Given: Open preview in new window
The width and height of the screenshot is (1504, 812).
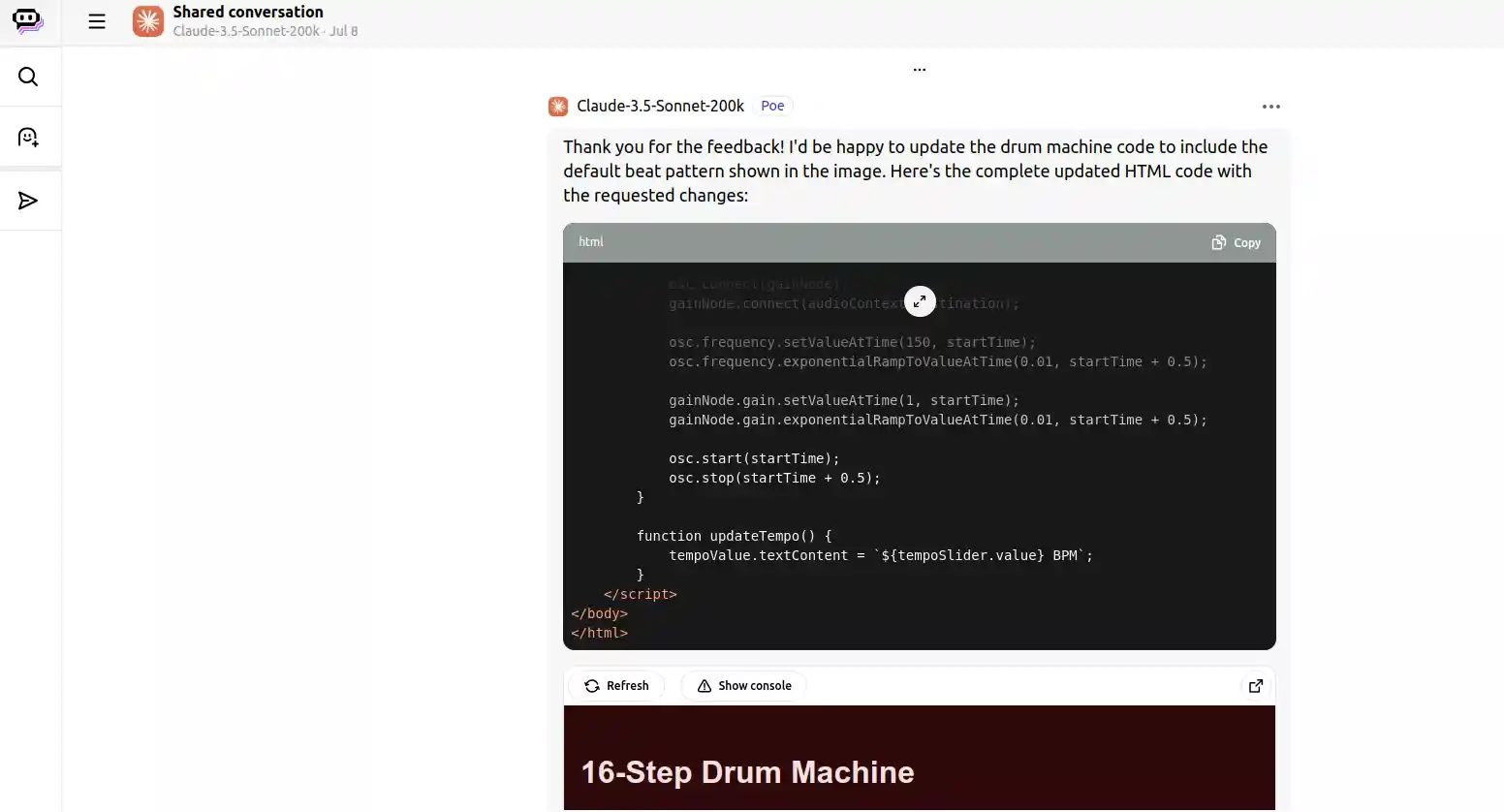Looking at the screenshot, I should click(1256, 686).
